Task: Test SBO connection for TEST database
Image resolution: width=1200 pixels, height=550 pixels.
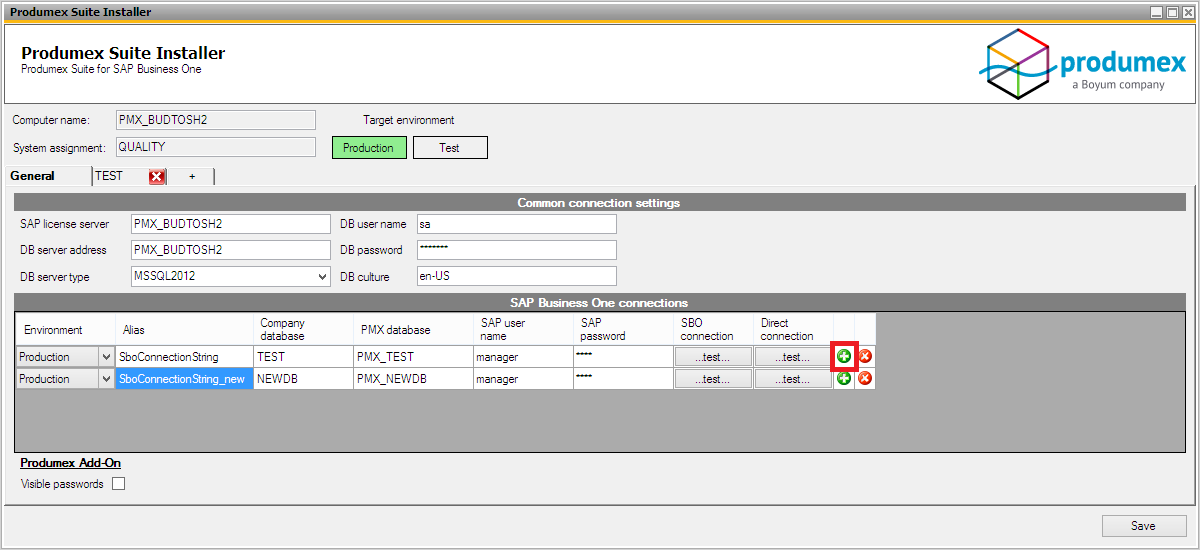Action: [713, 357]
